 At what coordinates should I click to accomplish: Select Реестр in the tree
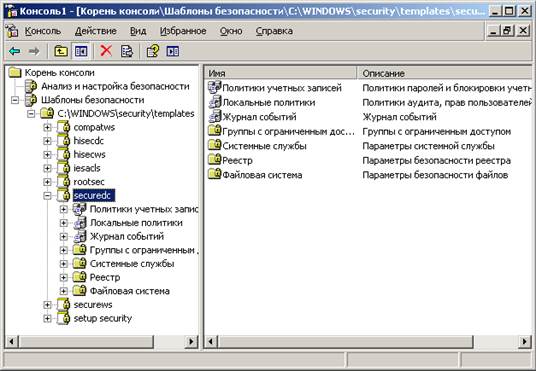click(105, 278)
